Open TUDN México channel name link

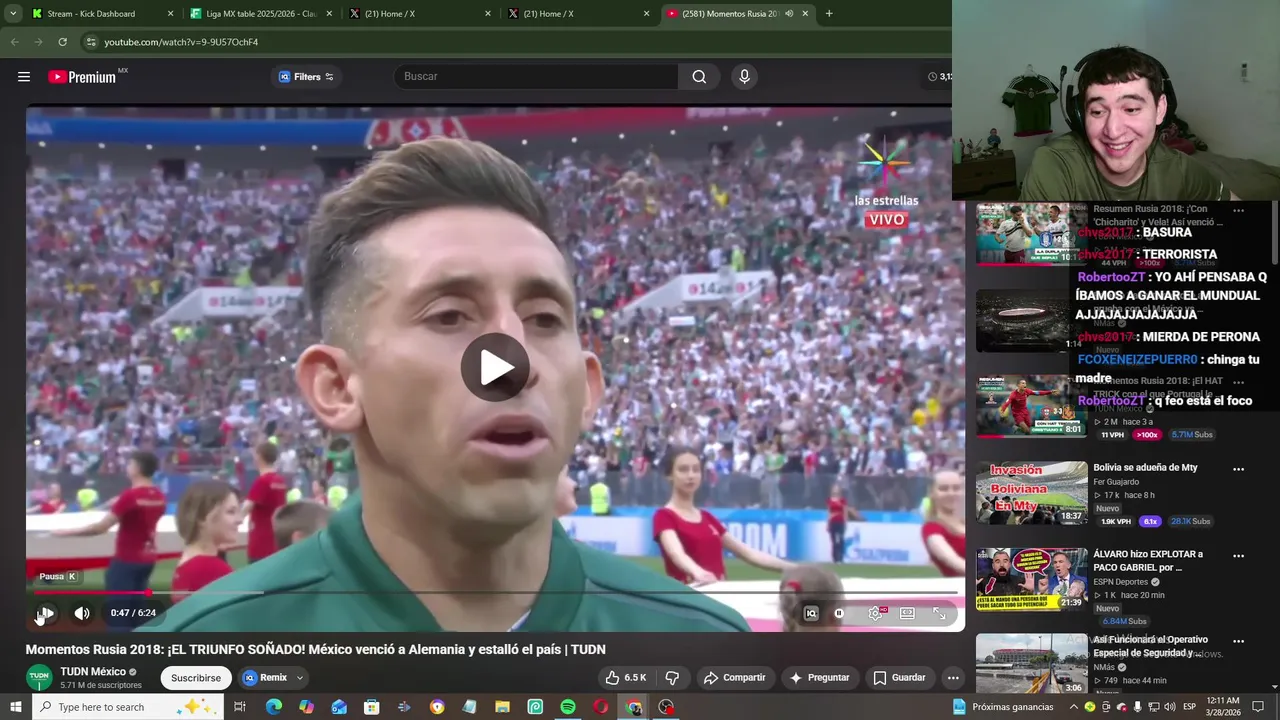click(x=93, y=672)
